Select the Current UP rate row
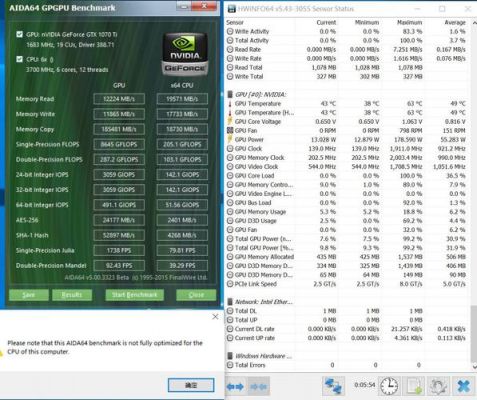Image resolution: width=477 pixels, height=400 pixels. pos(346,338)
